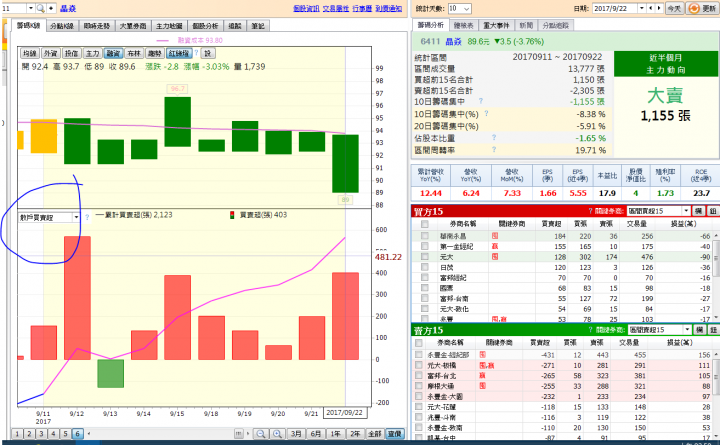Set chart range to 1年

[336, 434]
